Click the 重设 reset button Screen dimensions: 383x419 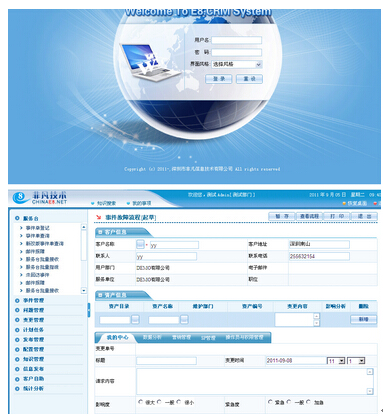pyautogui.click(x=249, y=79)
